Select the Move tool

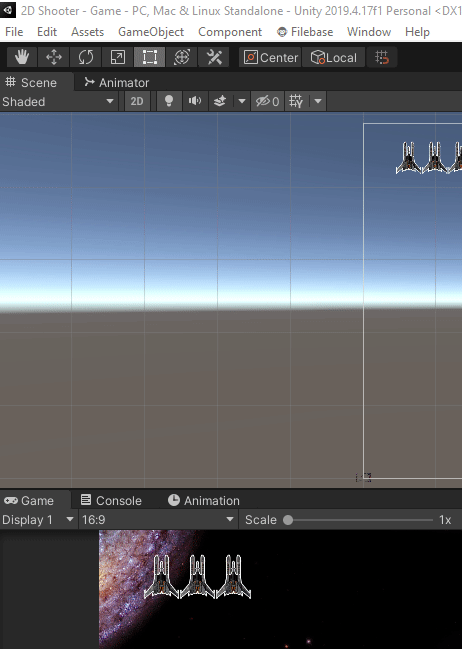tap(53, 57)
